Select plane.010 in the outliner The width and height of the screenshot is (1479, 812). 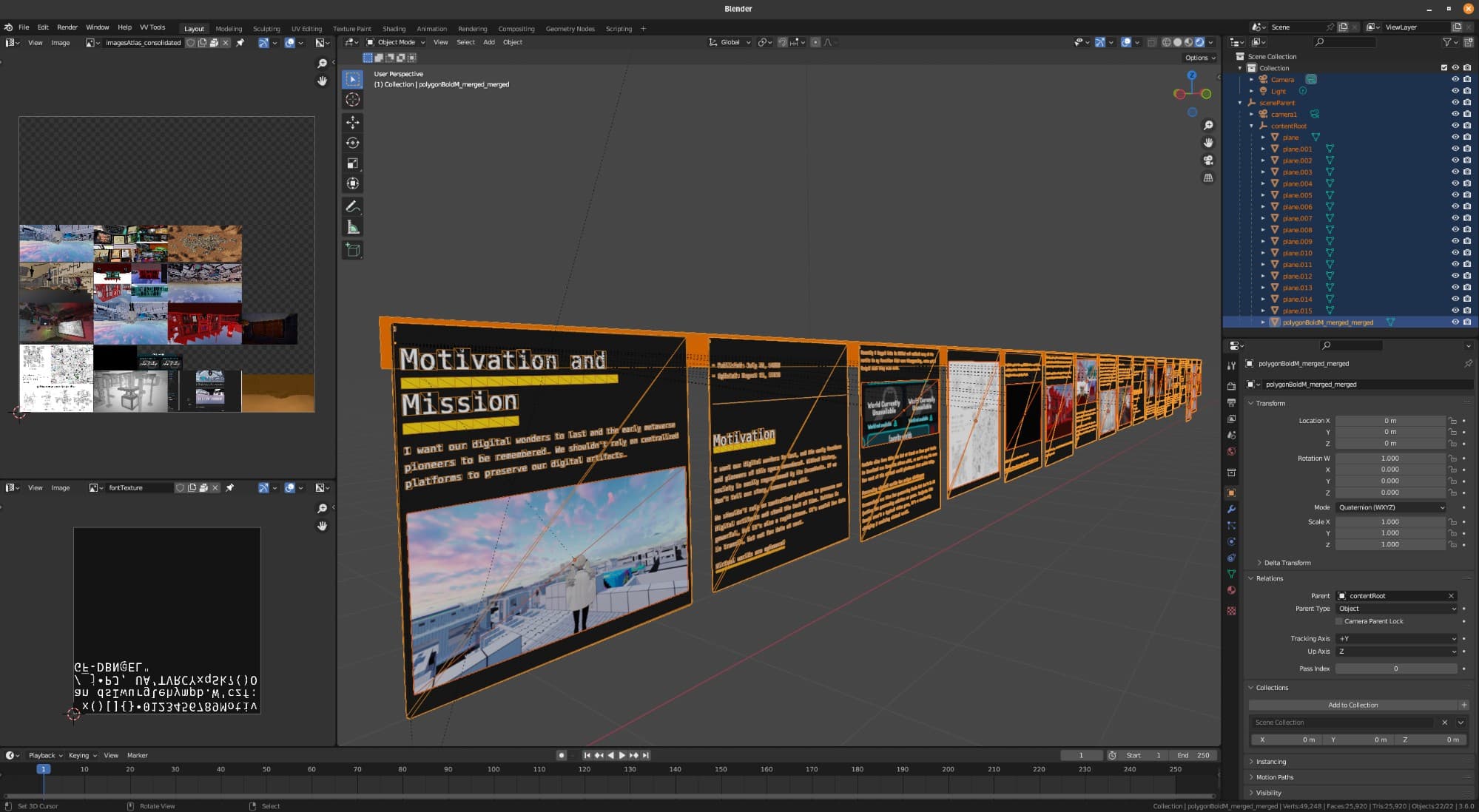(x=1297, y=253)
